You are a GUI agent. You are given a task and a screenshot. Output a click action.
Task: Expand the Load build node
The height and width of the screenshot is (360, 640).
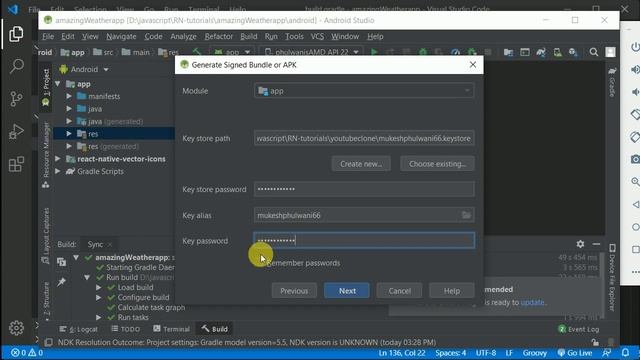[x=99, y=287]
